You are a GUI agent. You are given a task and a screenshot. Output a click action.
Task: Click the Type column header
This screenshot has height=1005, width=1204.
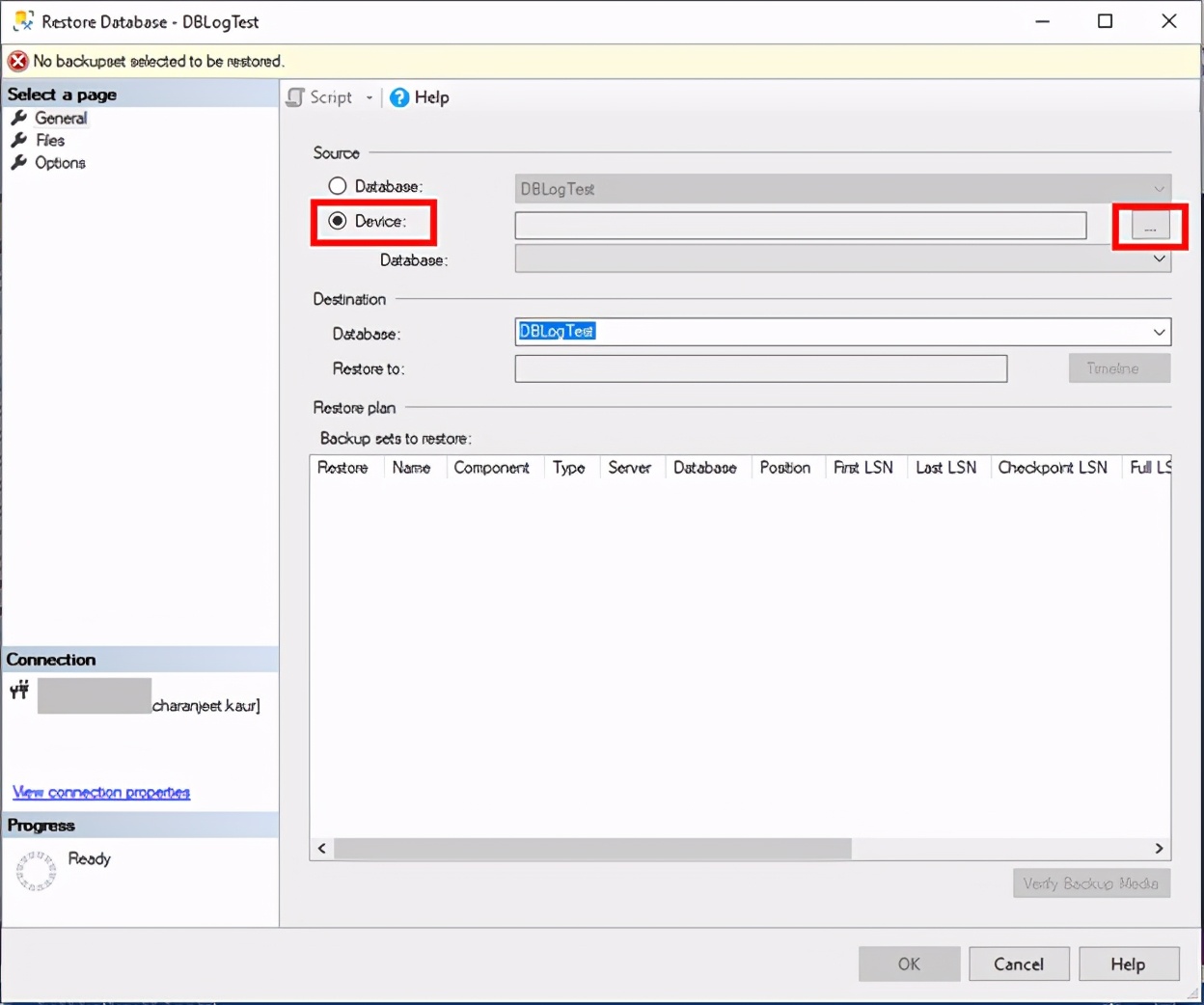point(572,468)
